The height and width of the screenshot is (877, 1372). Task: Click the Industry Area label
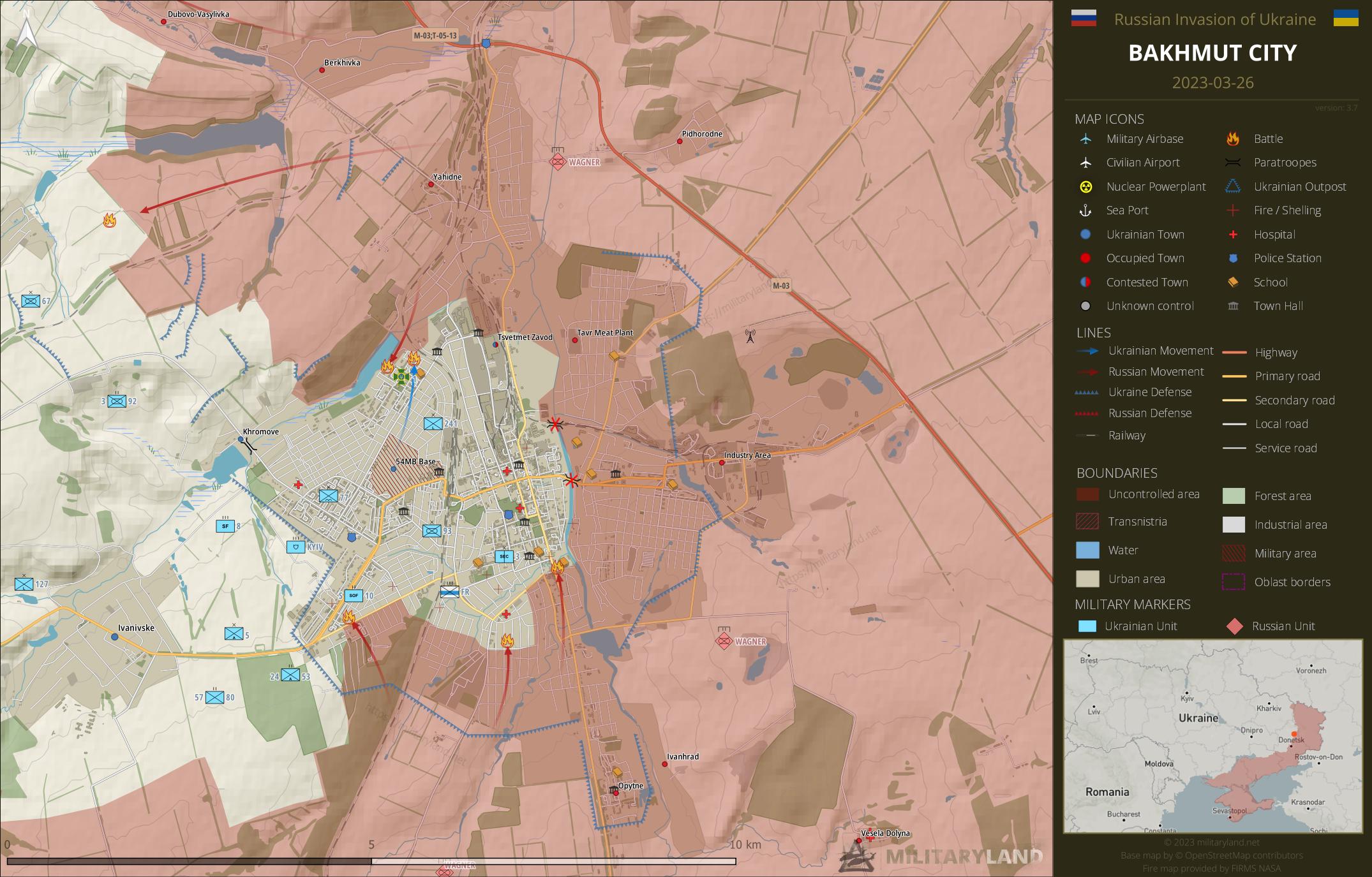point(747,455)
